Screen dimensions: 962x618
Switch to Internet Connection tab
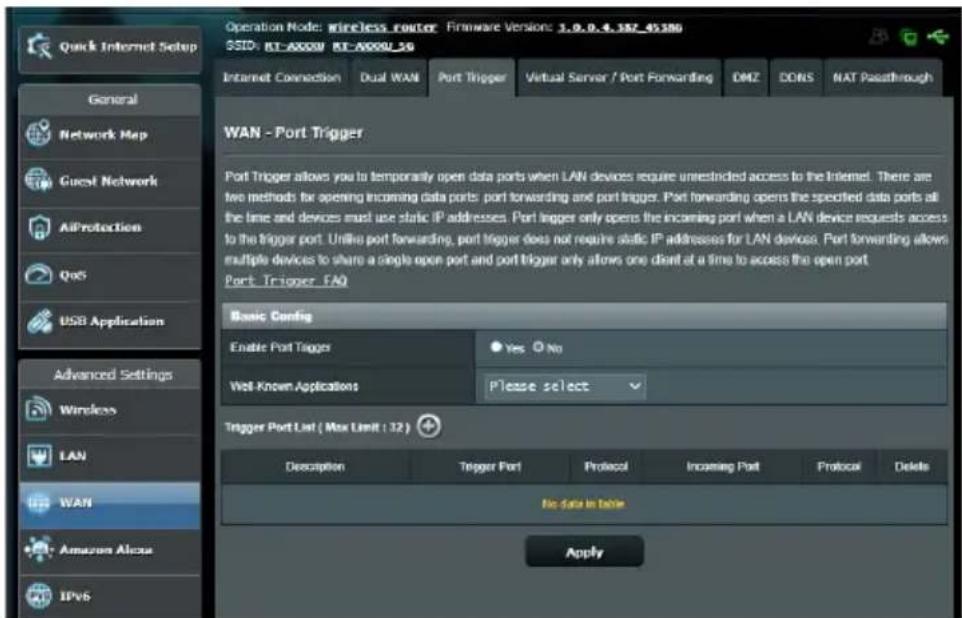282,78
